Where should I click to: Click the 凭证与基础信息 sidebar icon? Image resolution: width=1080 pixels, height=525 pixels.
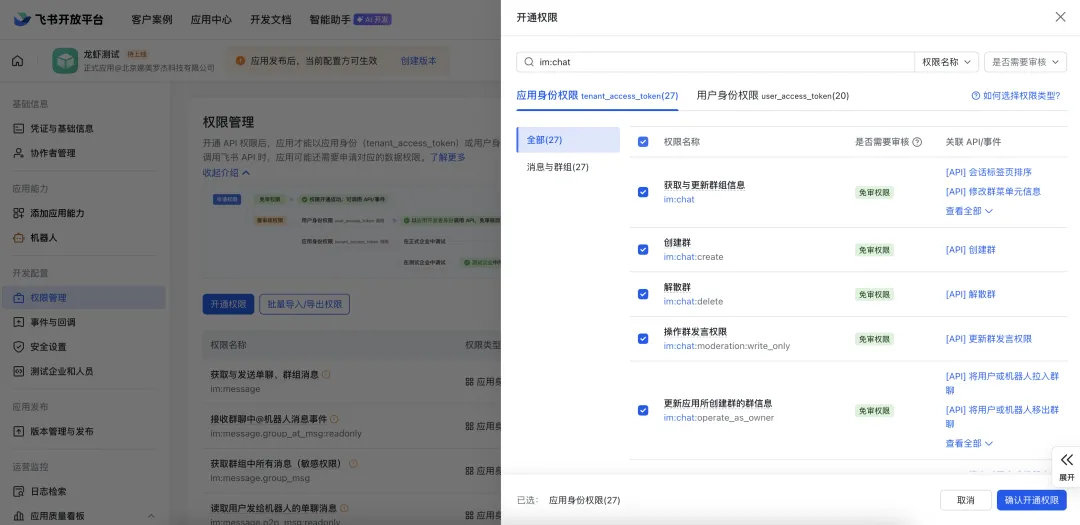19,128
